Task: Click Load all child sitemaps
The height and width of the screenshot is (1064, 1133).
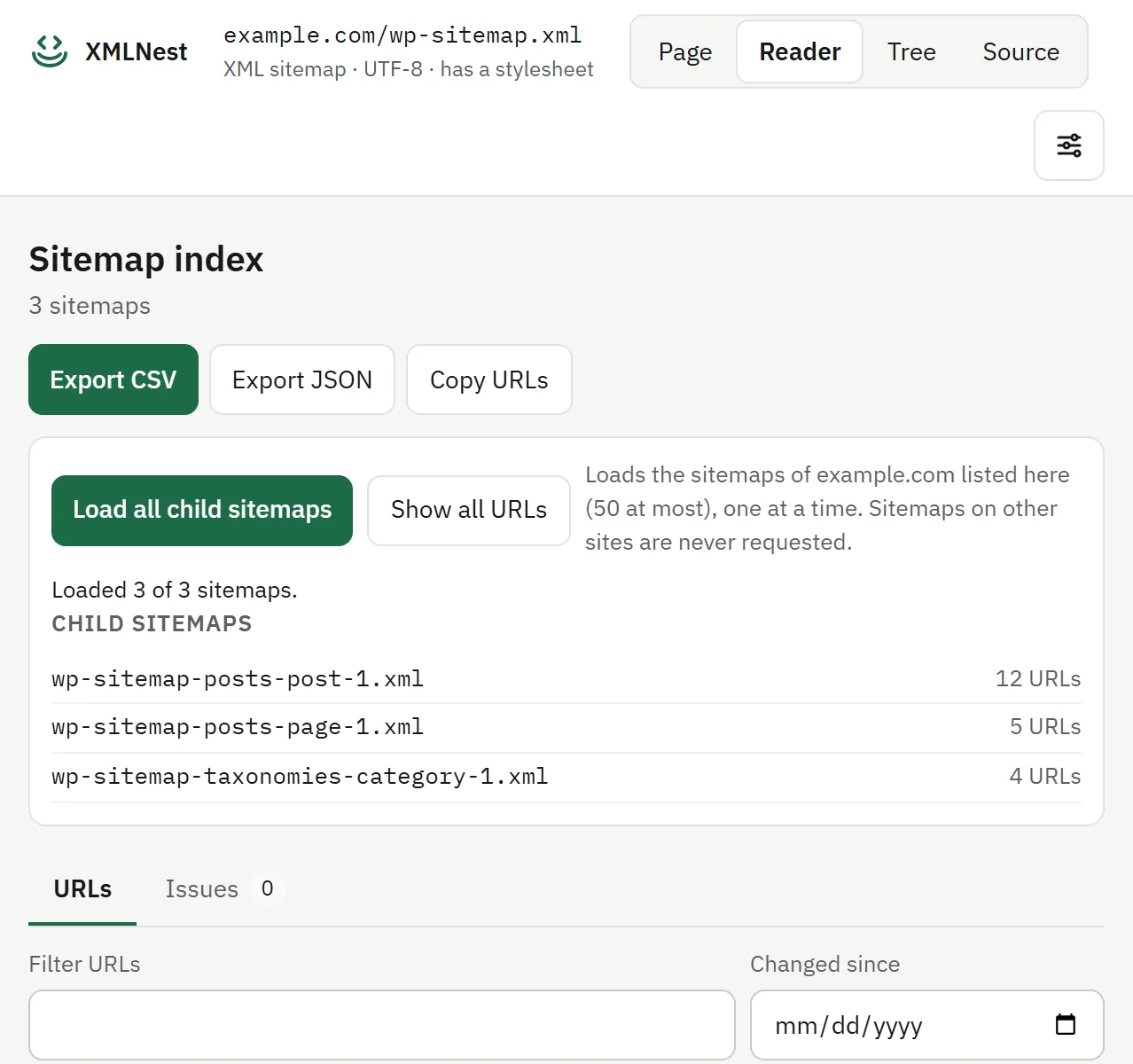Action: 202,510
